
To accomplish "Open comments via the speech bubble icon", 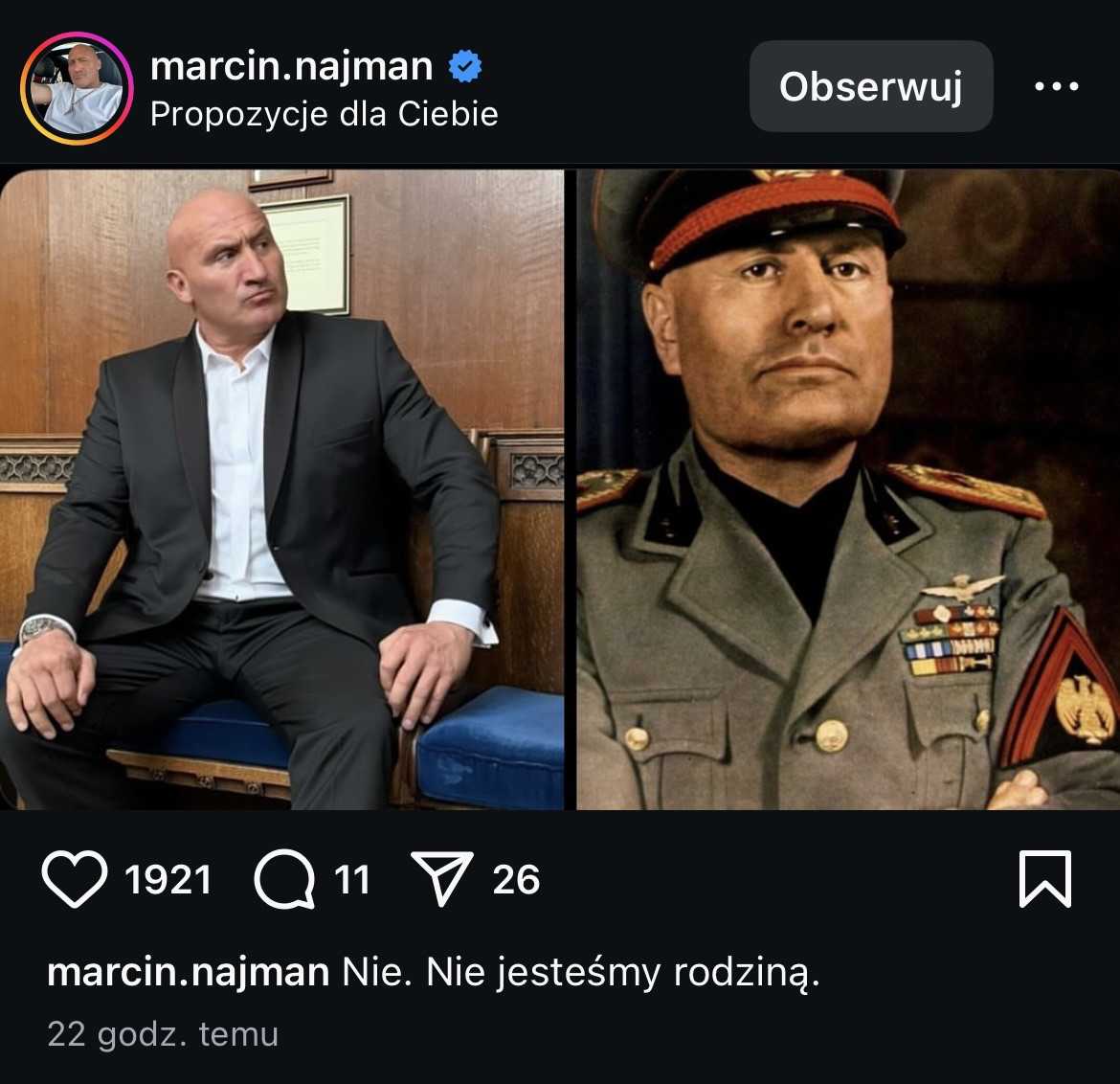I will [284, 880].
